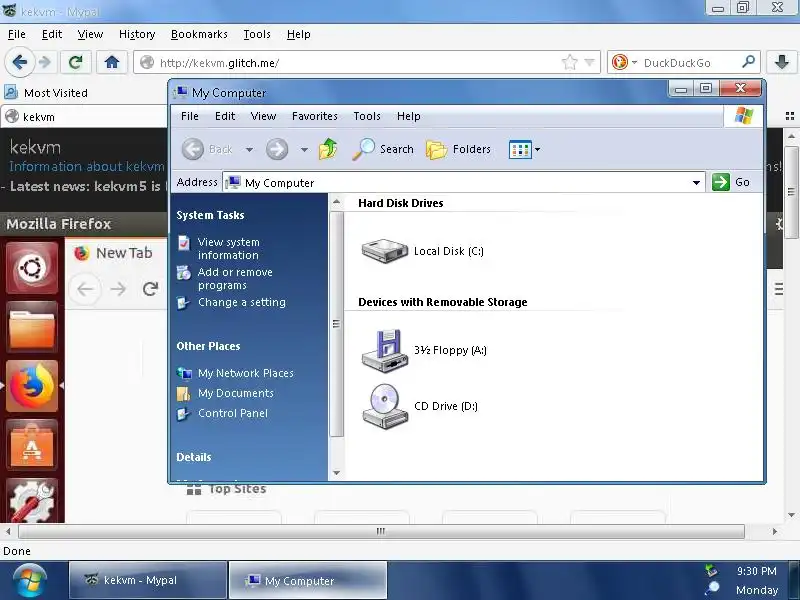Open DuckDuckGo search engine dropdown
The height and width of the screenshot is (600, 800).
click(x=634, y=62)
